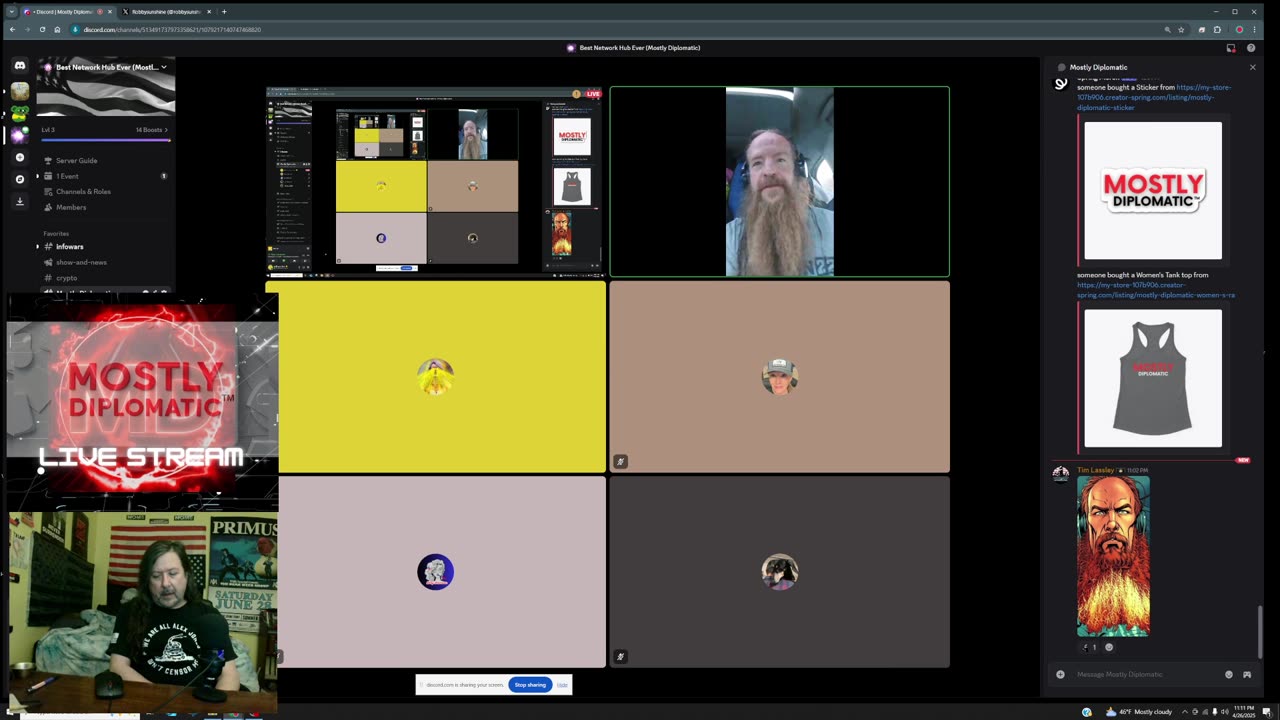
Task: Close the Discord browser tab
Action: [x=110, y=12]
